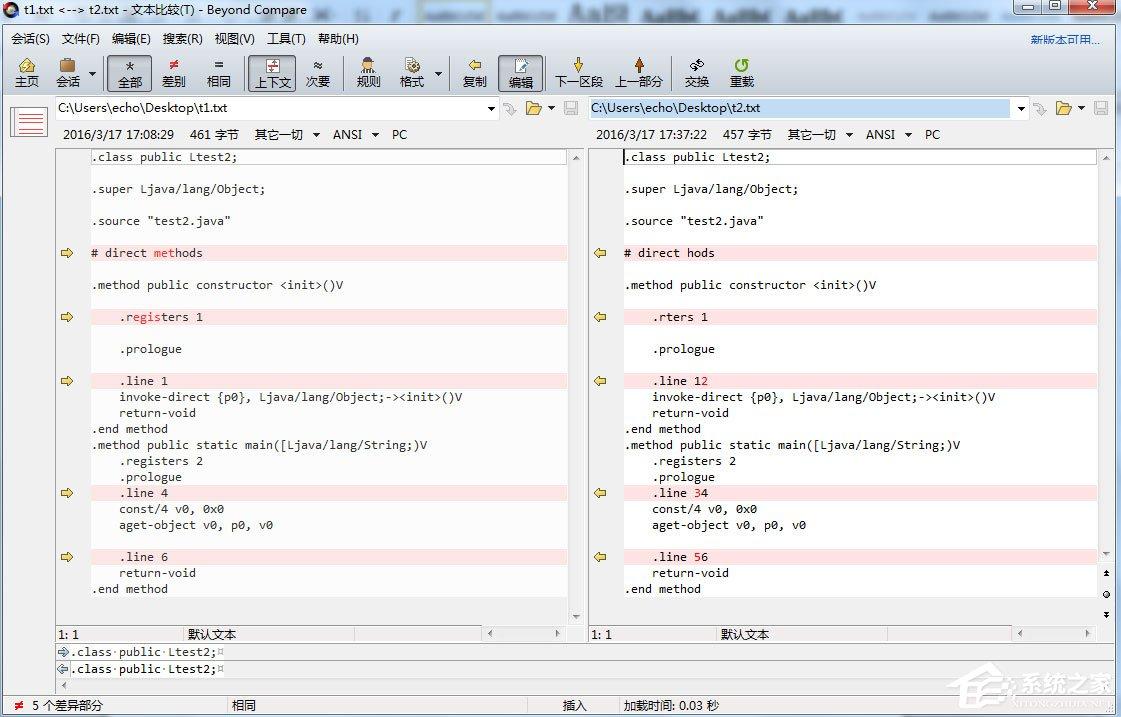Viewport: 1121px width, 717px height.
Task: Copy '.line 56' to left arrow
Action: pyautogui.click(x=600, y=557)
